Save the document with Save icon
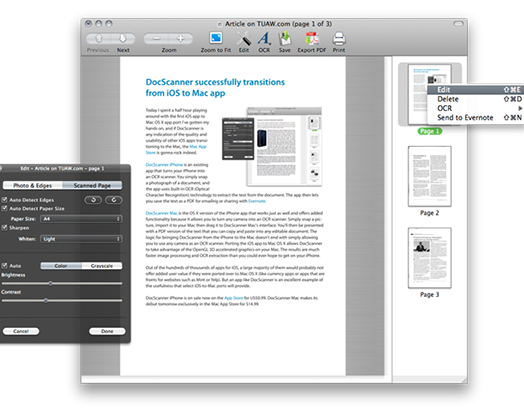The height and width of the screenshot is (410, 524). click(285, 38)
